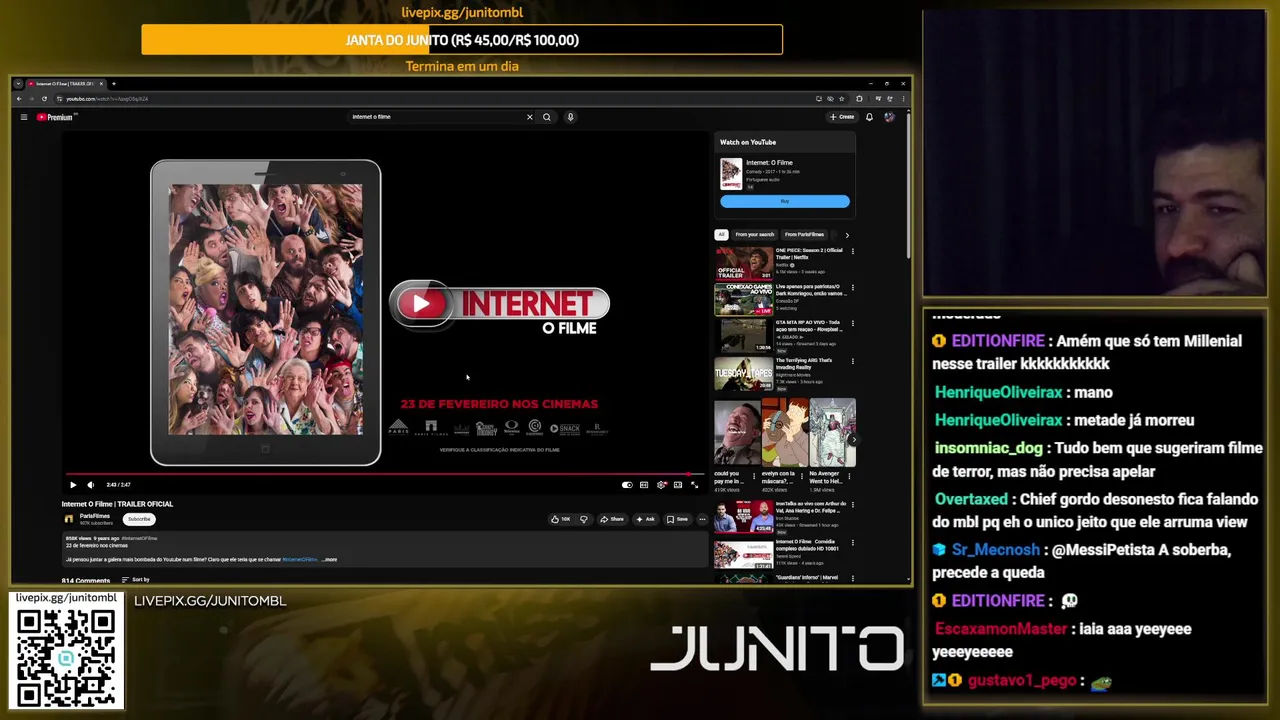Clear the YouTube search box text
The image size is (1280, 720).
click(530, 117)
